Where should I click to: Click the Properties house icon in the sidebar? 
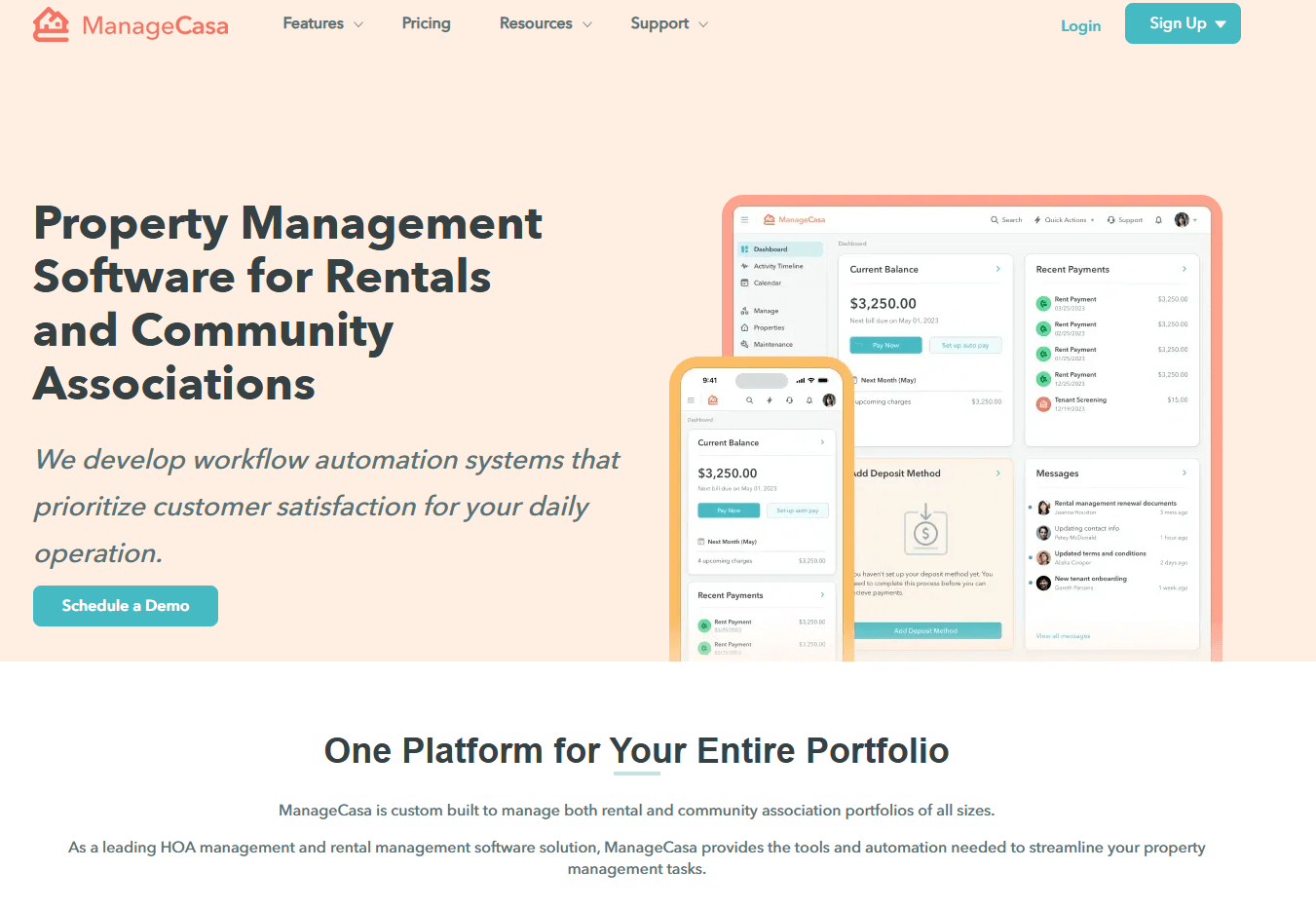(x=744, y=327)
